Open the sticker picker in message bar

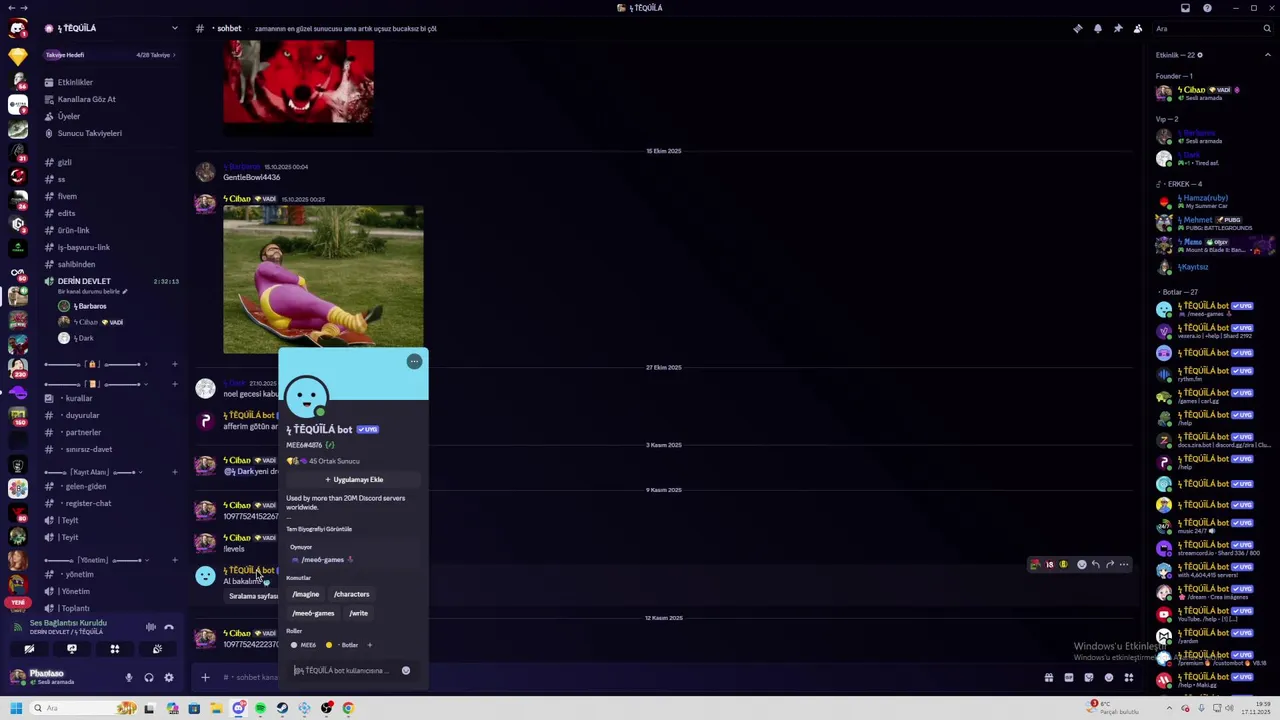[x=1089, y=678]
